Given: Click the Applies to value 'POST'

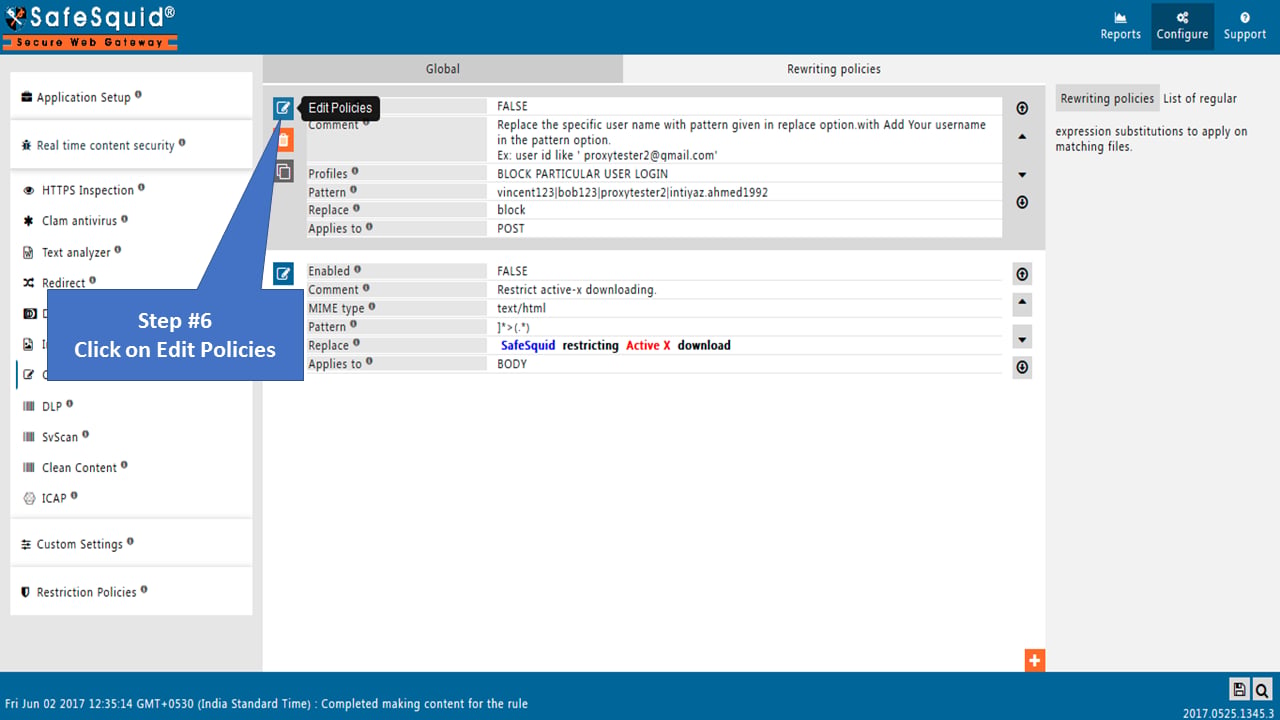Looking at the screenshot, I should click(511, 228).
